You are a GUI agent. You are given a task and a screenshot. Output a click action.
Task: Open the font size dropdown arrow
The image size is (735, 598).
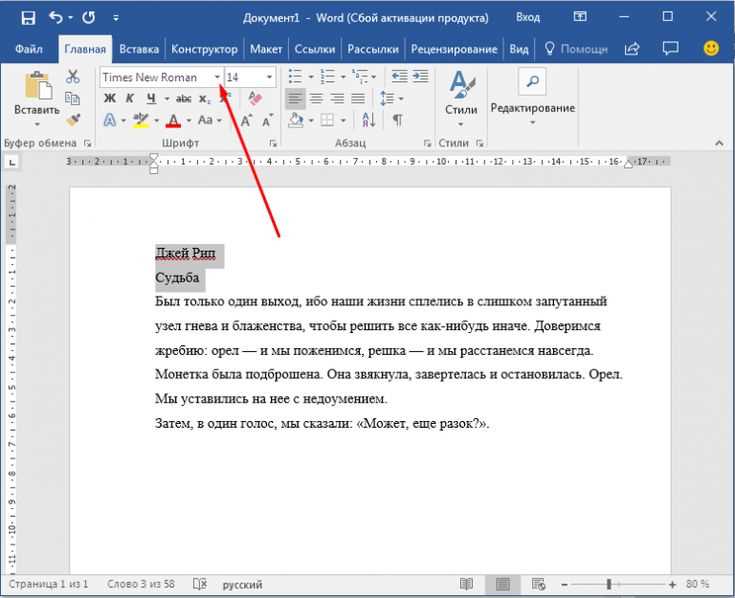point(269,77)
